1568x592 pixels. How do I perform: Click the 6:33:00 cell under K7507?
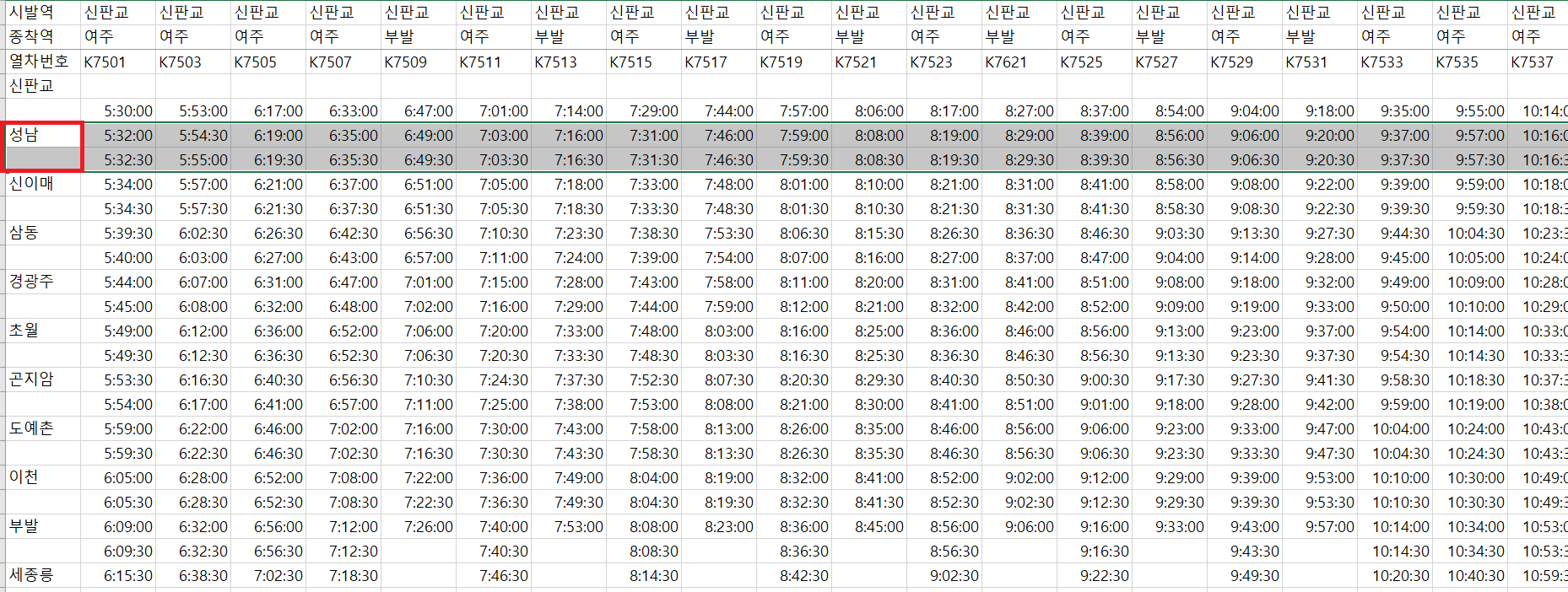point(343,110)
